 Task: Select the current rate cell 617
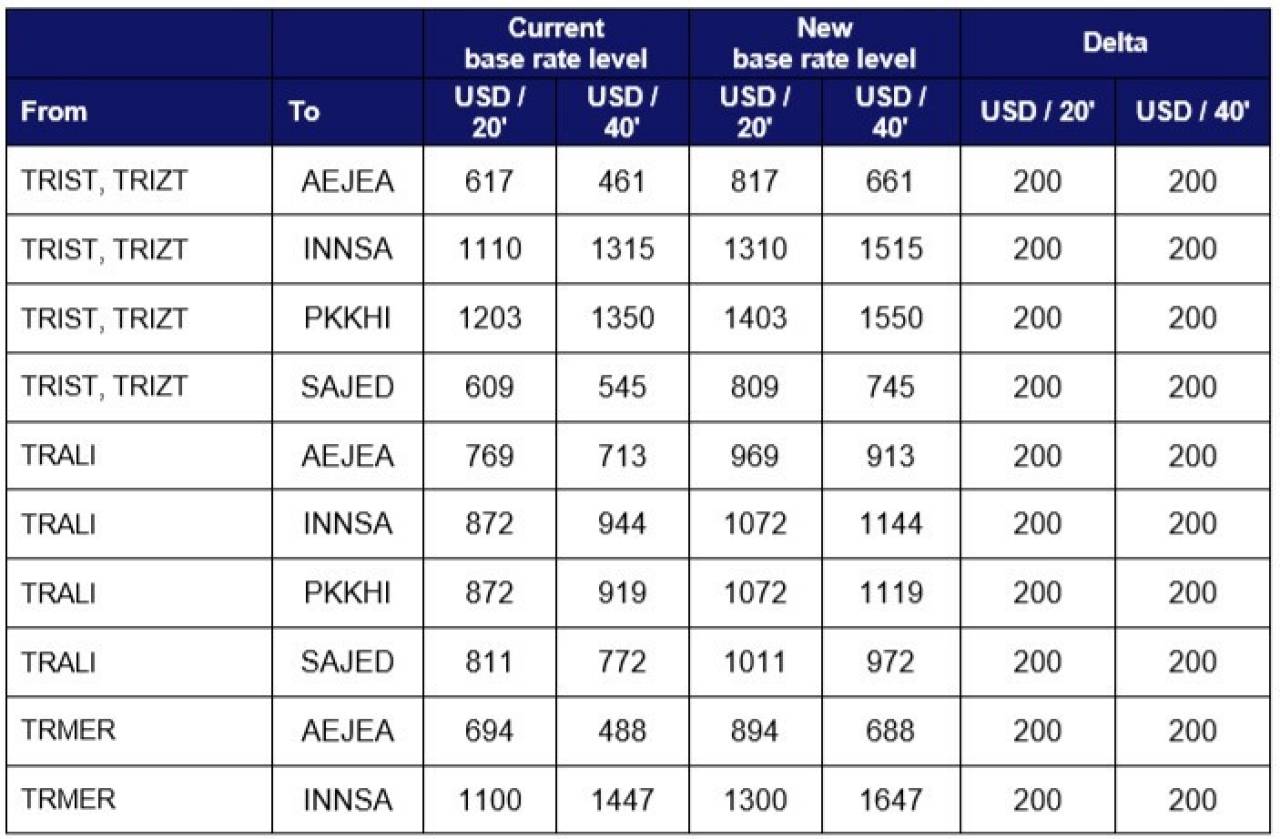point(490,181)
